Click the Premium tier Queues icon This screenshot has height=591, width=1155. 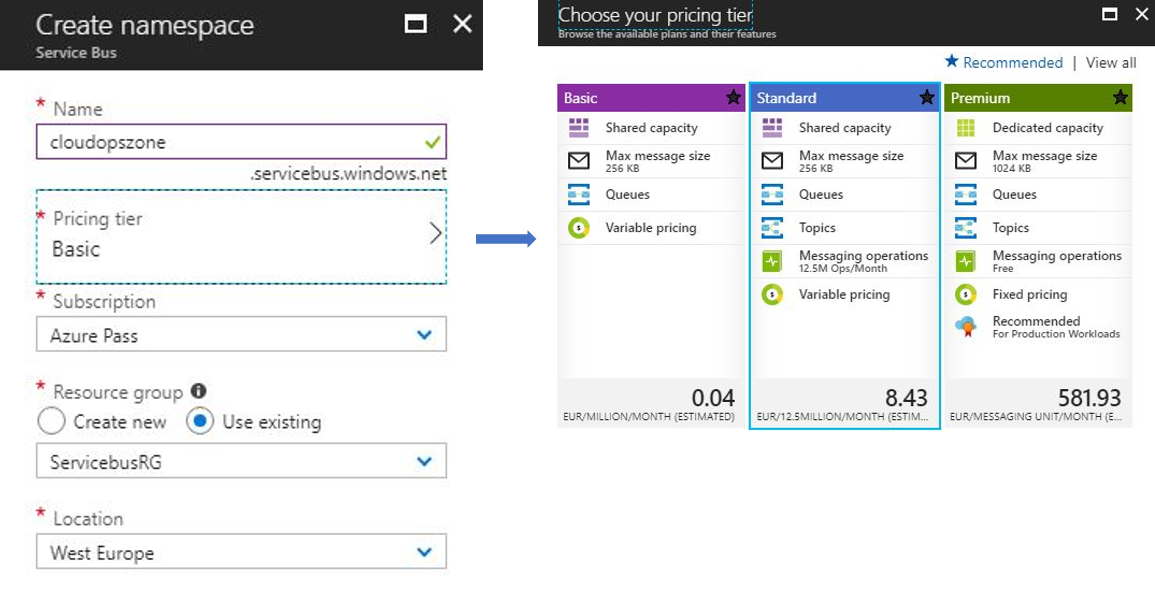click(x=966, y=195)
